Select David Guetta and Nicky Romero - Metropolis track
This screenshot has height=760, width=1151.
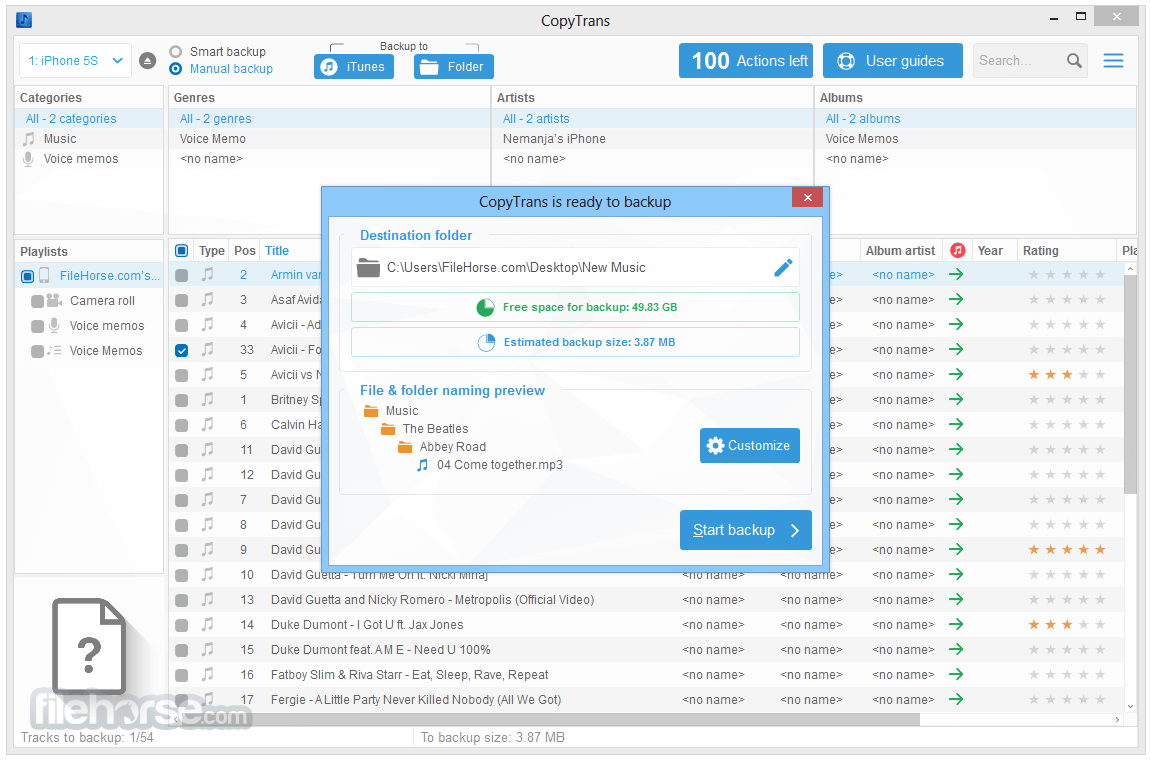pos(432,600)
